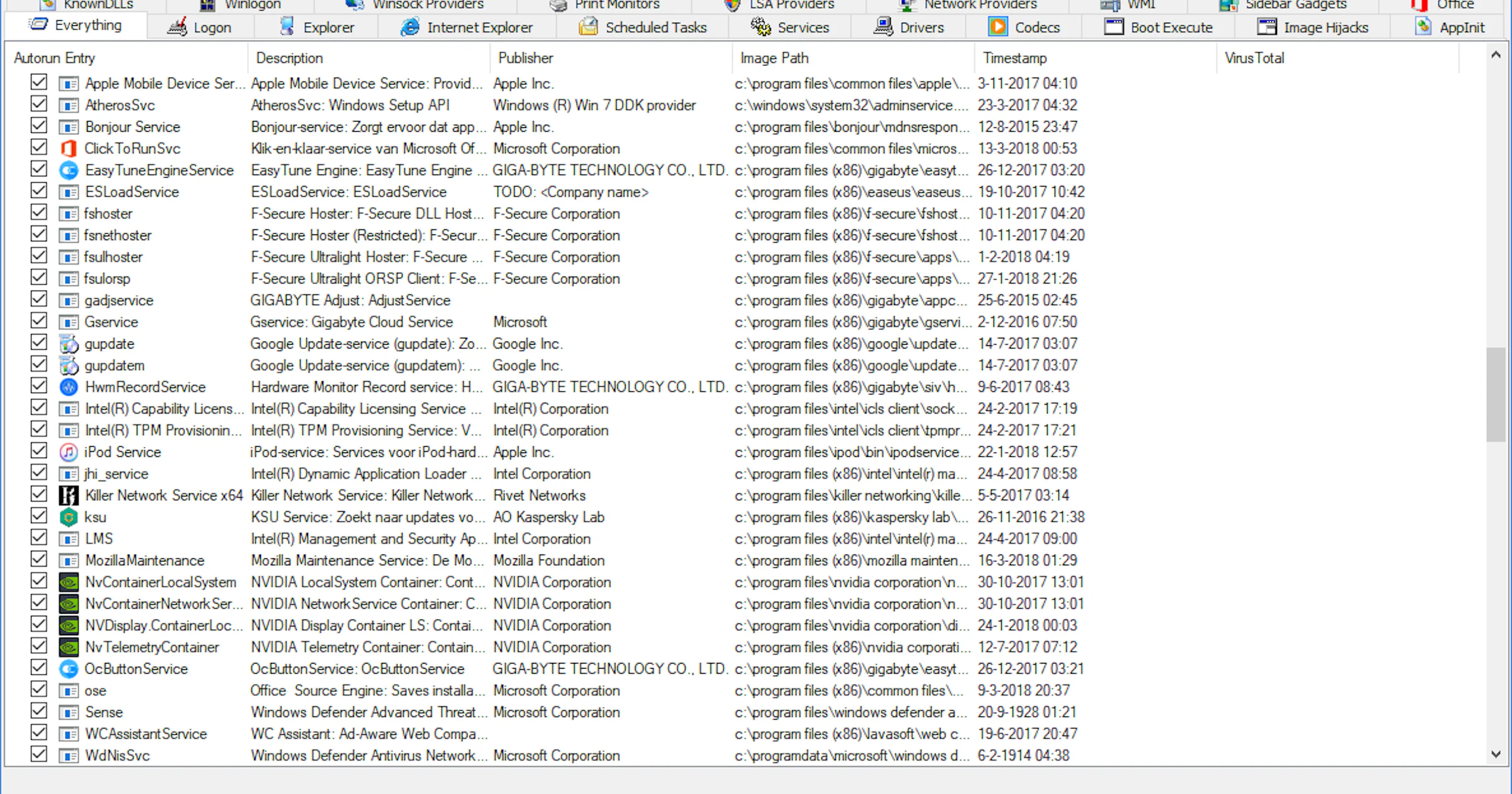Uncheck the gadjservice autorun checkbox
Screen dimensions: 1512x794
click(x=38, y=299)
